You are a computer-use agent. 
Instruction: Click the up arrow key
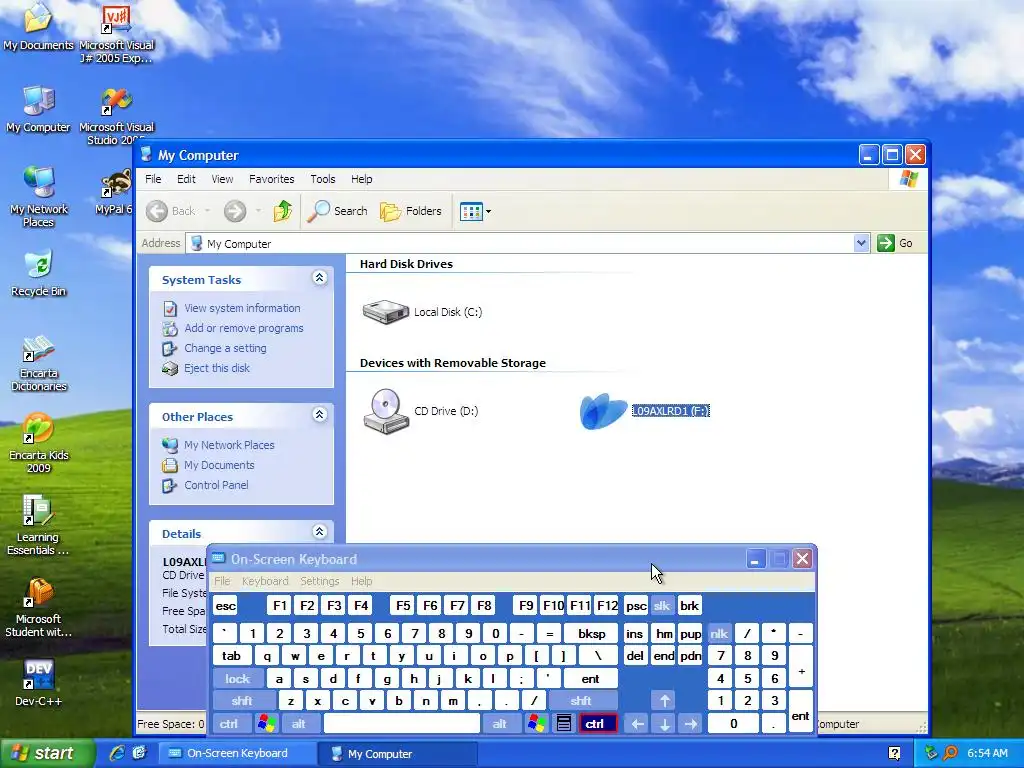pos(664,701)
